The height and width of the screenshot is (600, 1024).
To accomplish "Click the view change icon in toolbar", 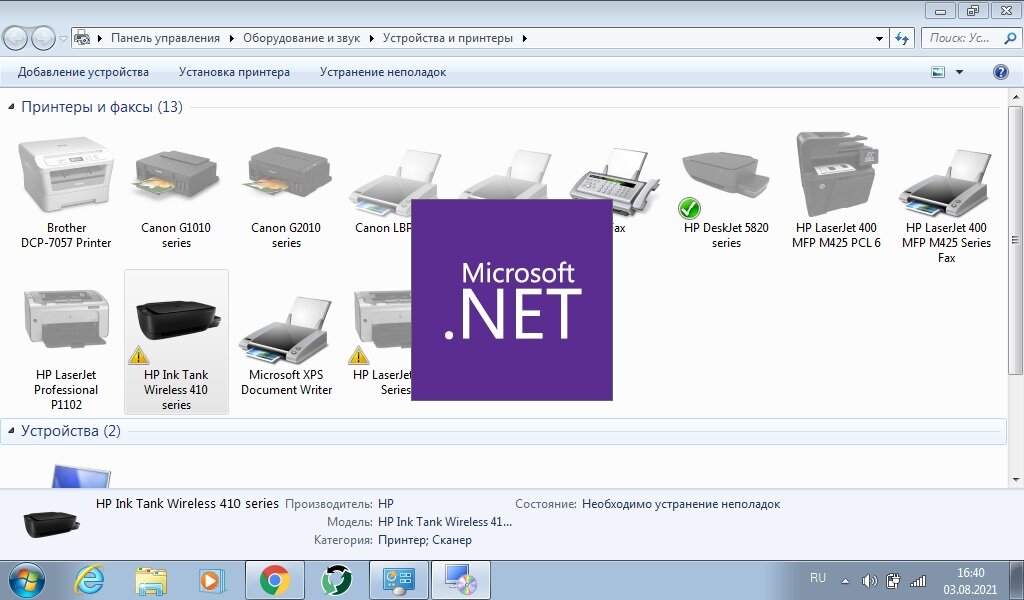I will pyautogui.click(x=938, y=72).
